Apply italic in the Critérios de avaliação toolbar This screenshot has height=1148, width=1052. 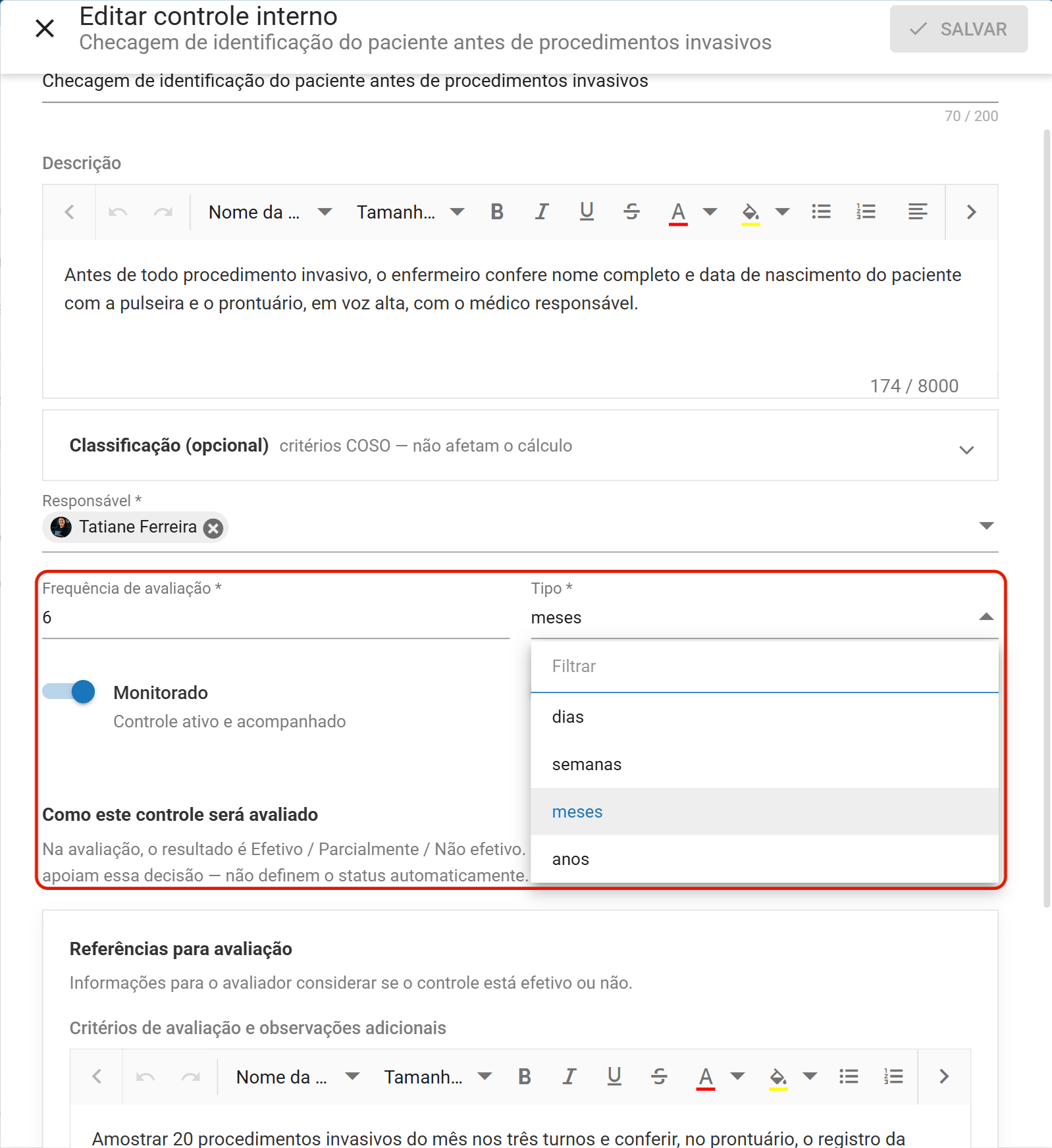569,1077
